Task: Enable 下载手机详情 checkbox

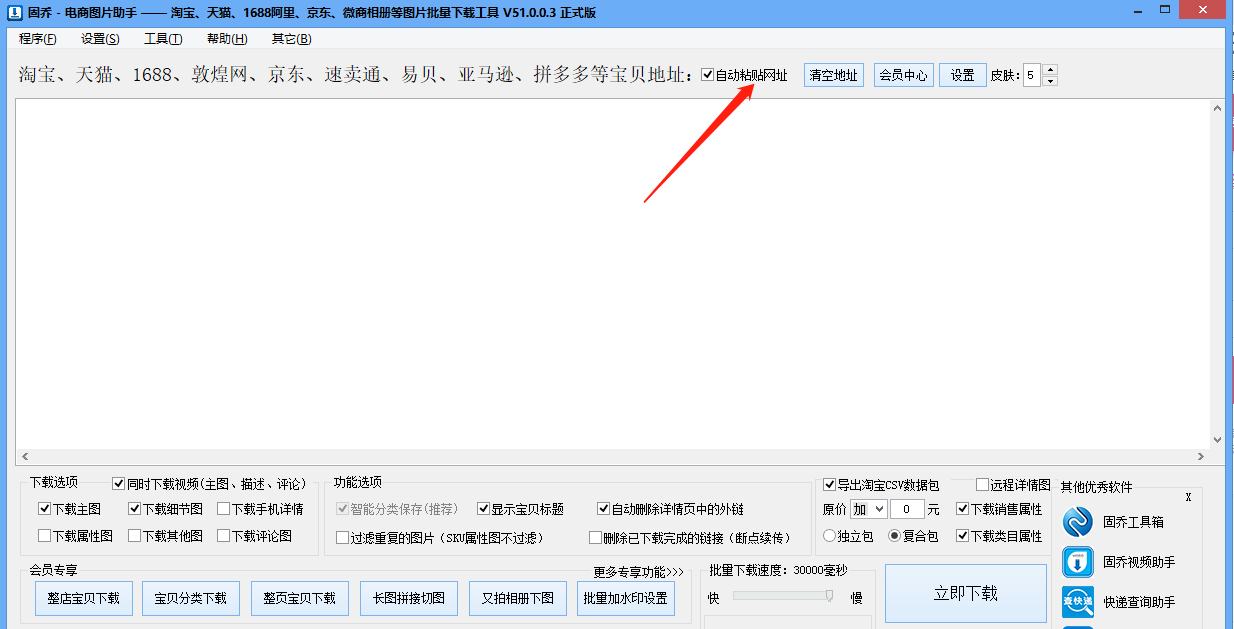Action: 224,509
